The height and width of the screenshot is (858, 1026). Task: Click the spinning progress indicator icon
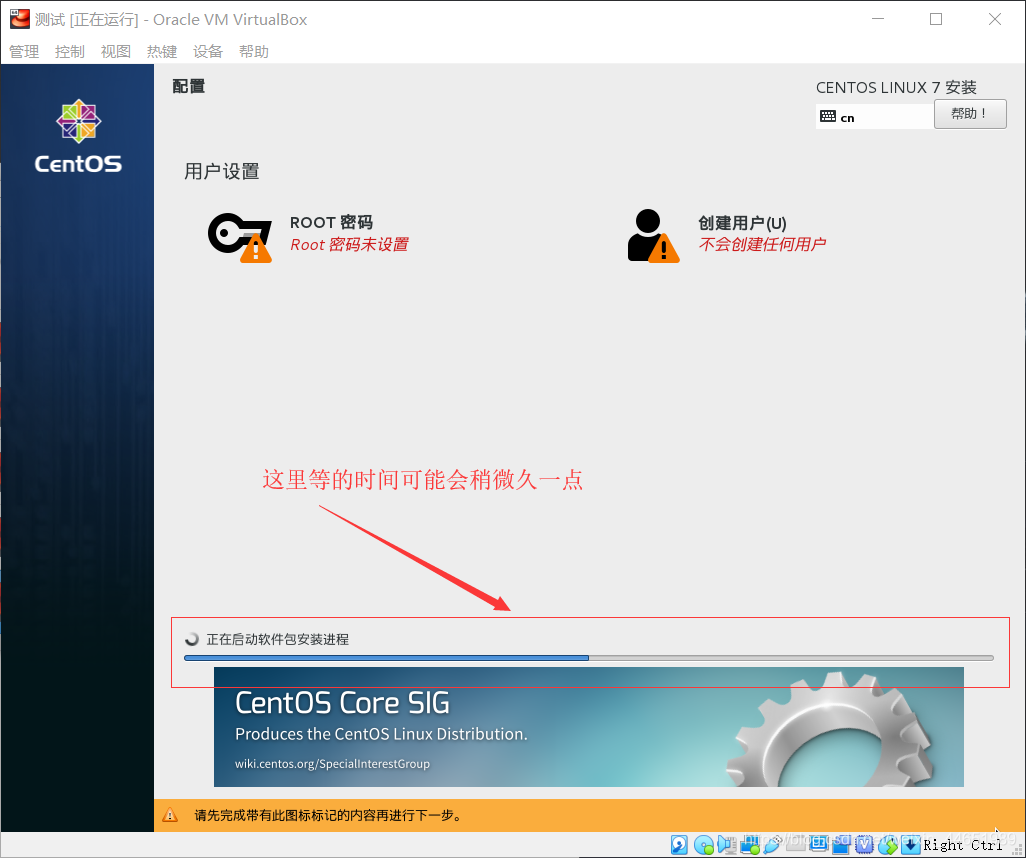coord(192,639)
